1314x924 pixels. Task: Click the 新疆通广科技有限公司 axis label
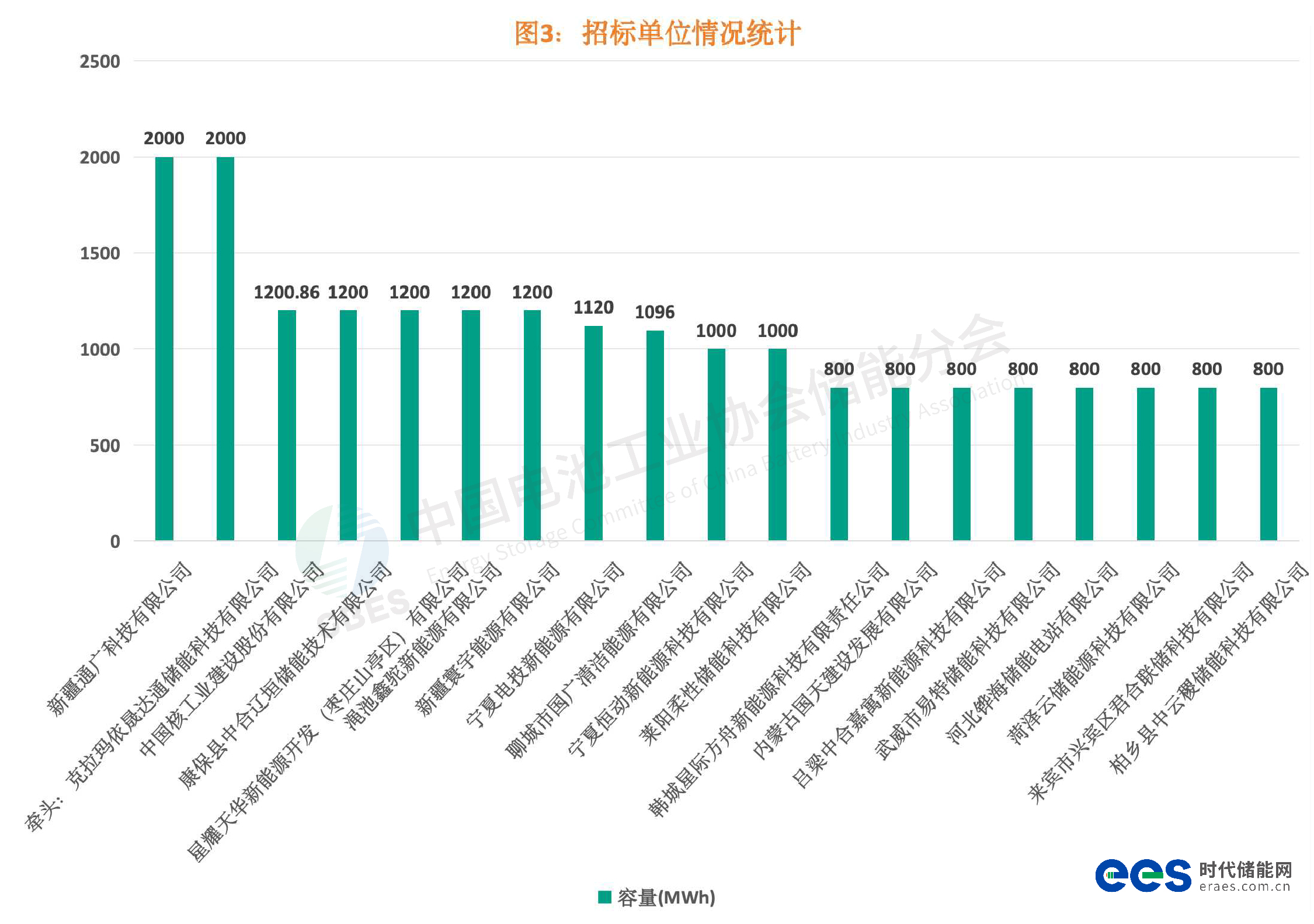(120, 638)
